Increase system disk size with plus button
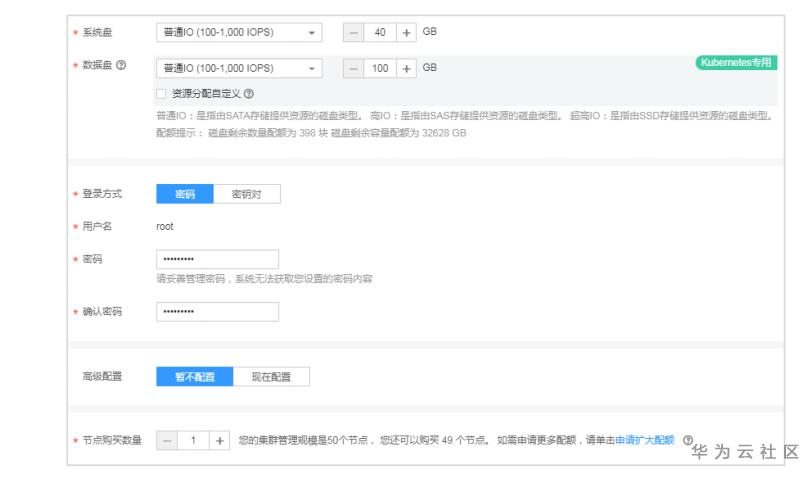Viewport: 812px width, 477px height. point(407,32)
